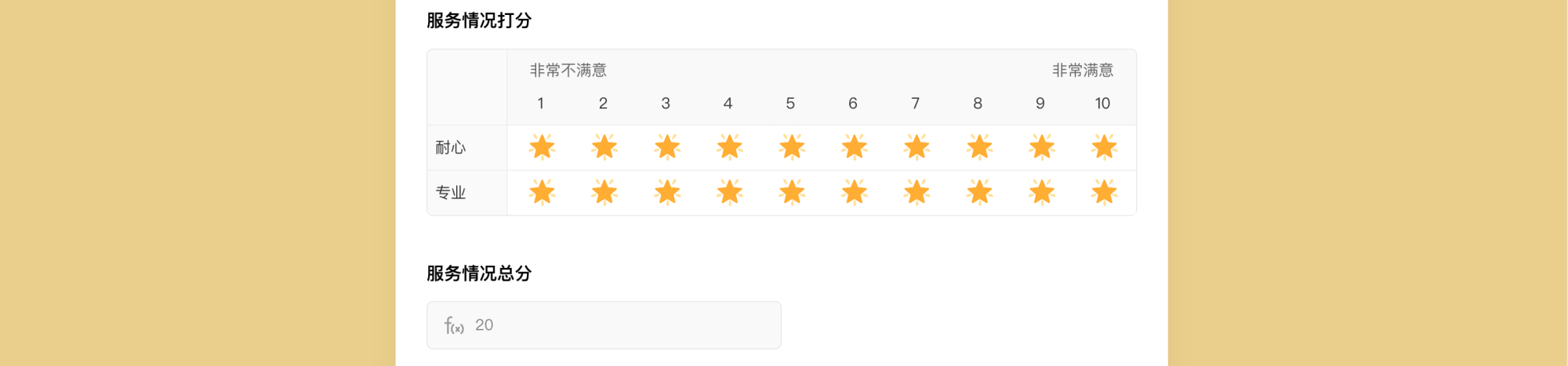Choose the 4th star for 专业
The image size is (1568, 366).
tap(729, 192)
